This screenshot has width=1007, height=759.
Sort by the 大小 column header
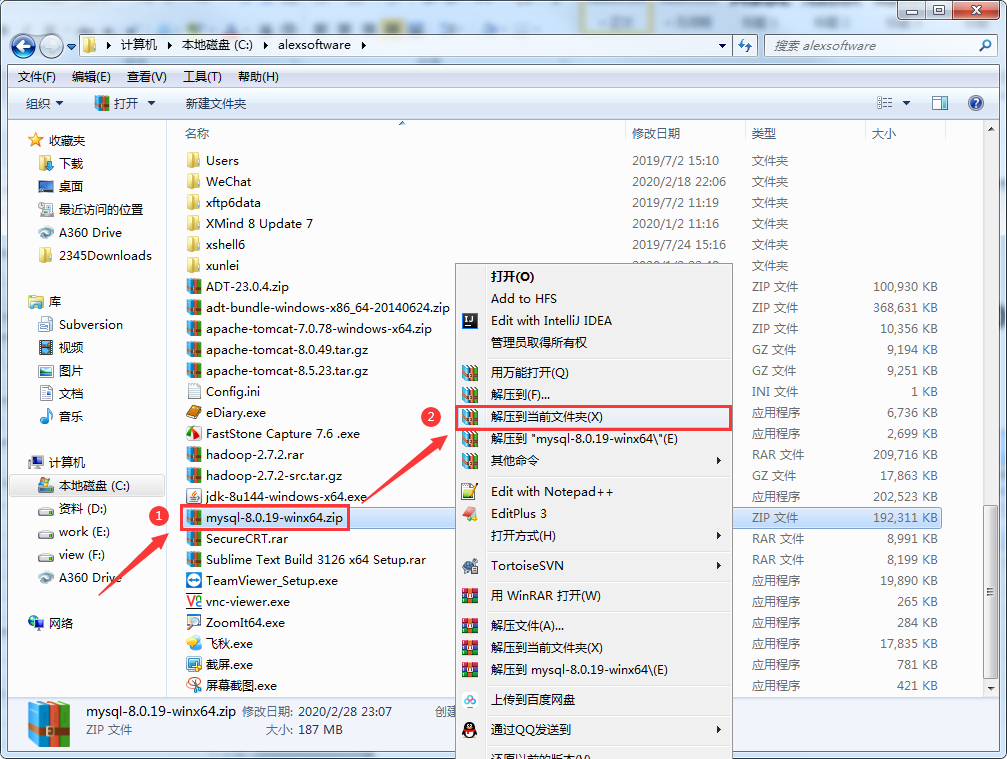(884, 134)
